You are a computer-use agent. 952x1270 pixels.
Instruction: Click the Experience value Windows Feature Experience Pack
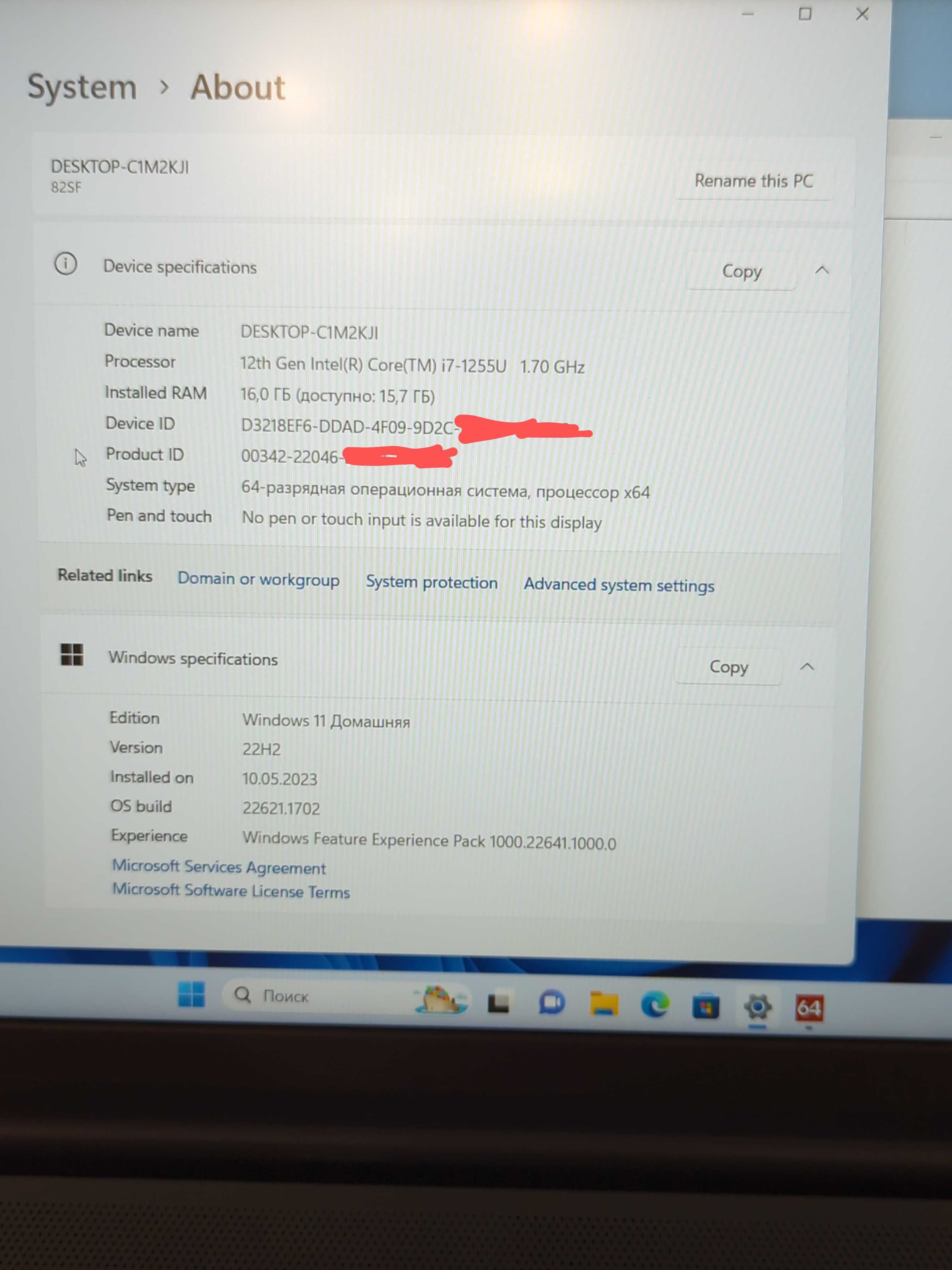[429, 841]
